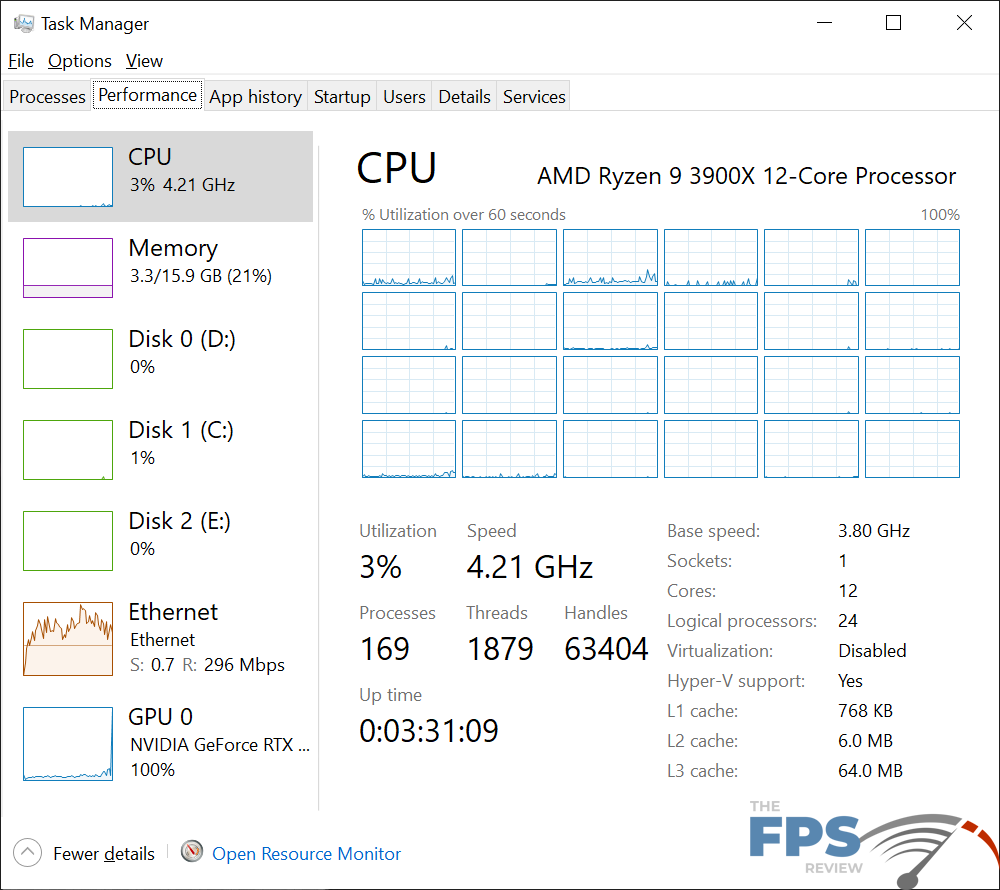
Task: Select the Disk 1 (C:) thumbnail
Action: (x=68, y=449)
